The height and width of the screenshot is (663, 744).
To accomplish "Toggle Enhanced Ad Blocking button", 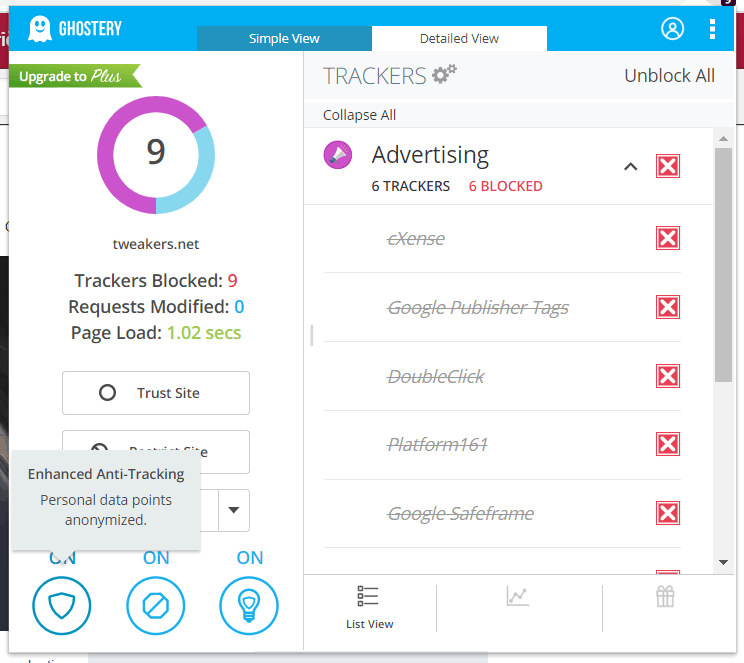I will pyautogui.click(x=156, y=605).
